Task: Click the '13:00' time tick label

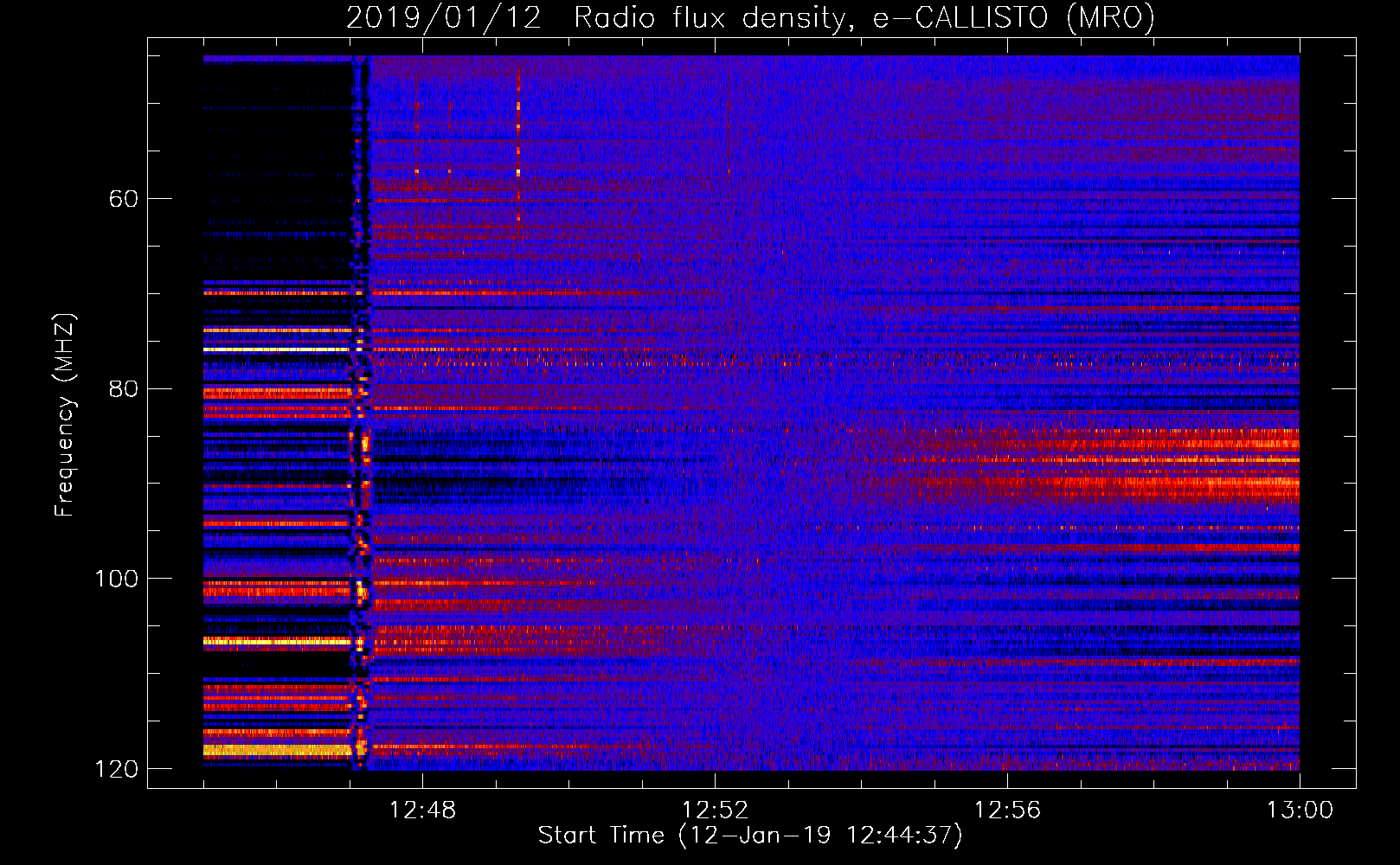Action: click(1300, 811)
